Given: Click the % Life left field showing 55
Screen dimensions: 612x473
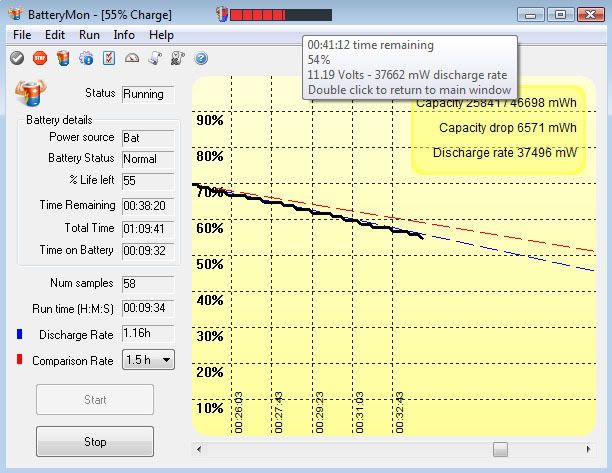Looking at the screenshot, I should tap(148, 181).
